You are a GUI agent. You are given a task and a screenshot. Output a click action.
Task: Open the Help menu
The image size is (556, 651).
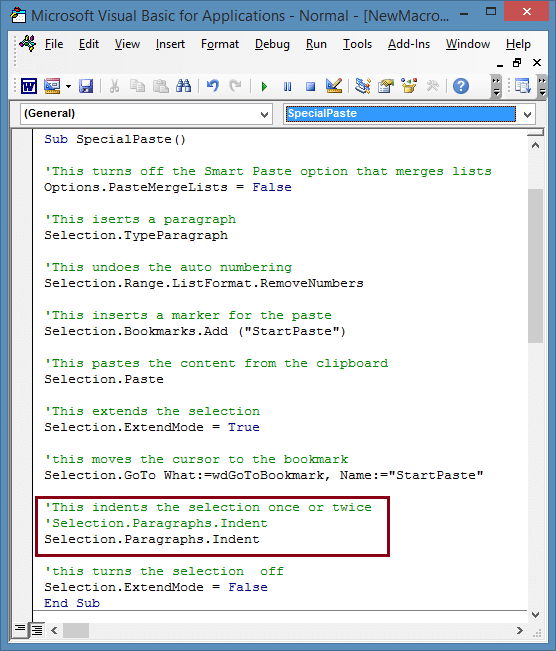tap(518, 44)
